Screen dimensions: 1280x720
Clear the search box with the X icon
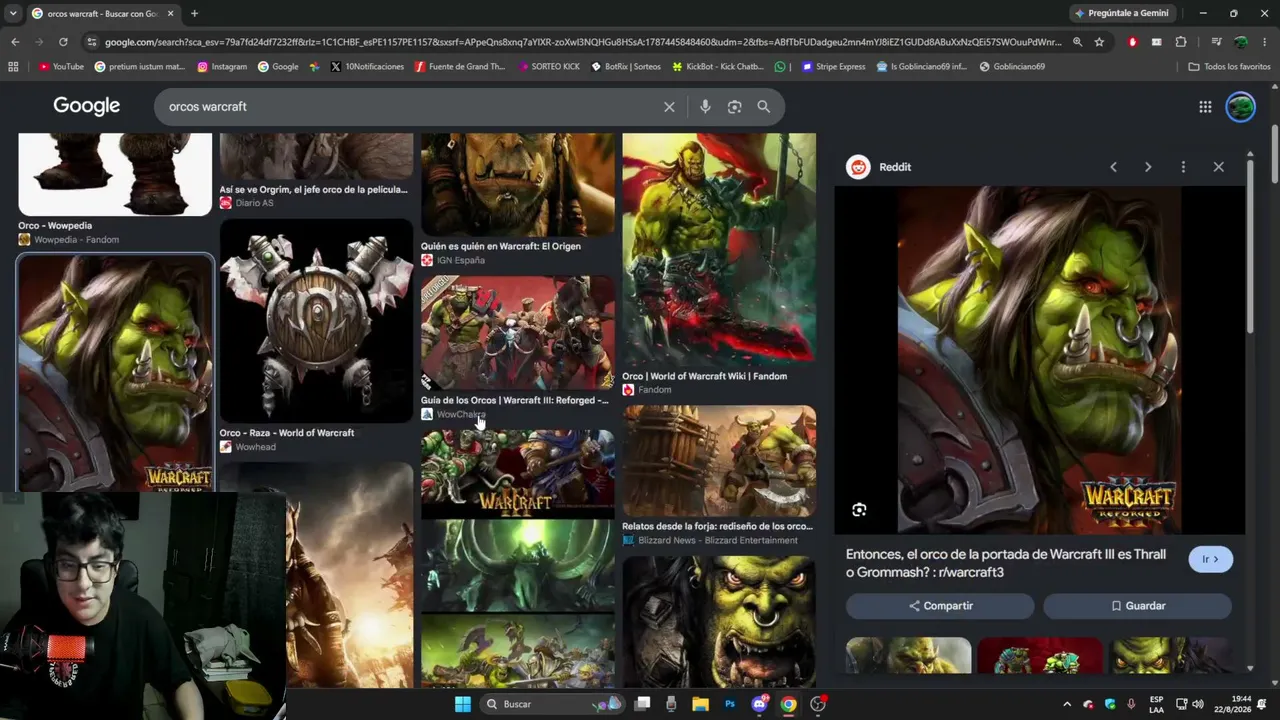point(669,107)
